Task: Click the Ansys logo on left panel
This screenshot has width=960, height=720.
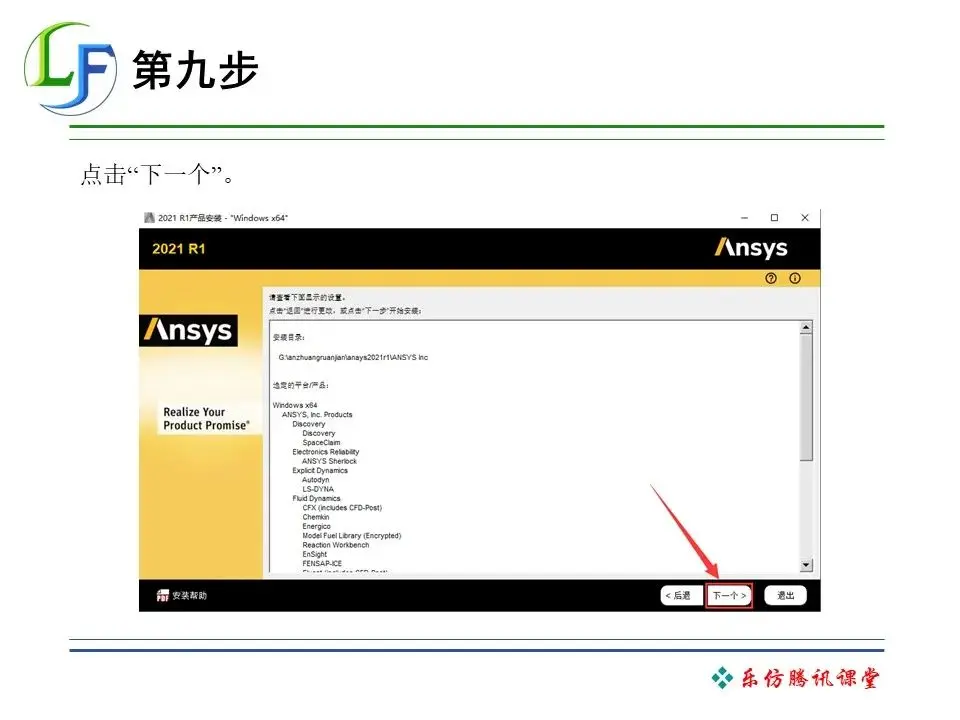Action: [189, 331]
